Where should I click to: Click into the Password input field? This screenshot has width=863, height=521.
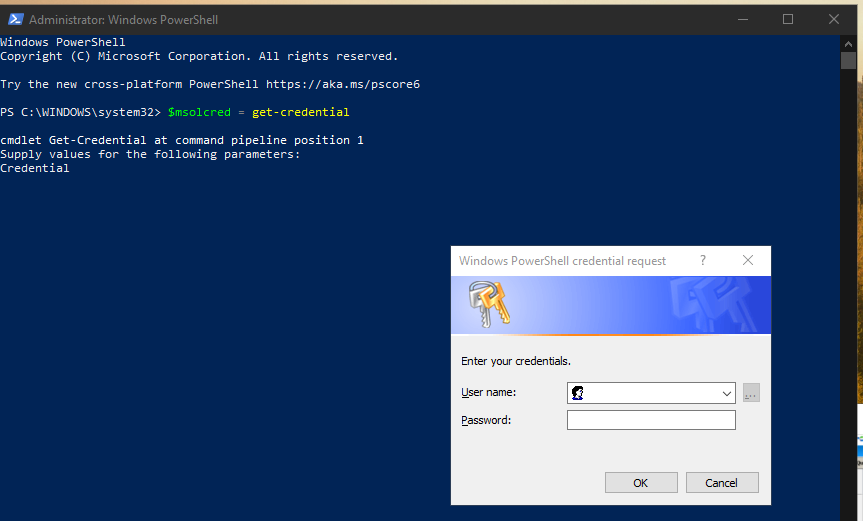click(x=651, y=420)
